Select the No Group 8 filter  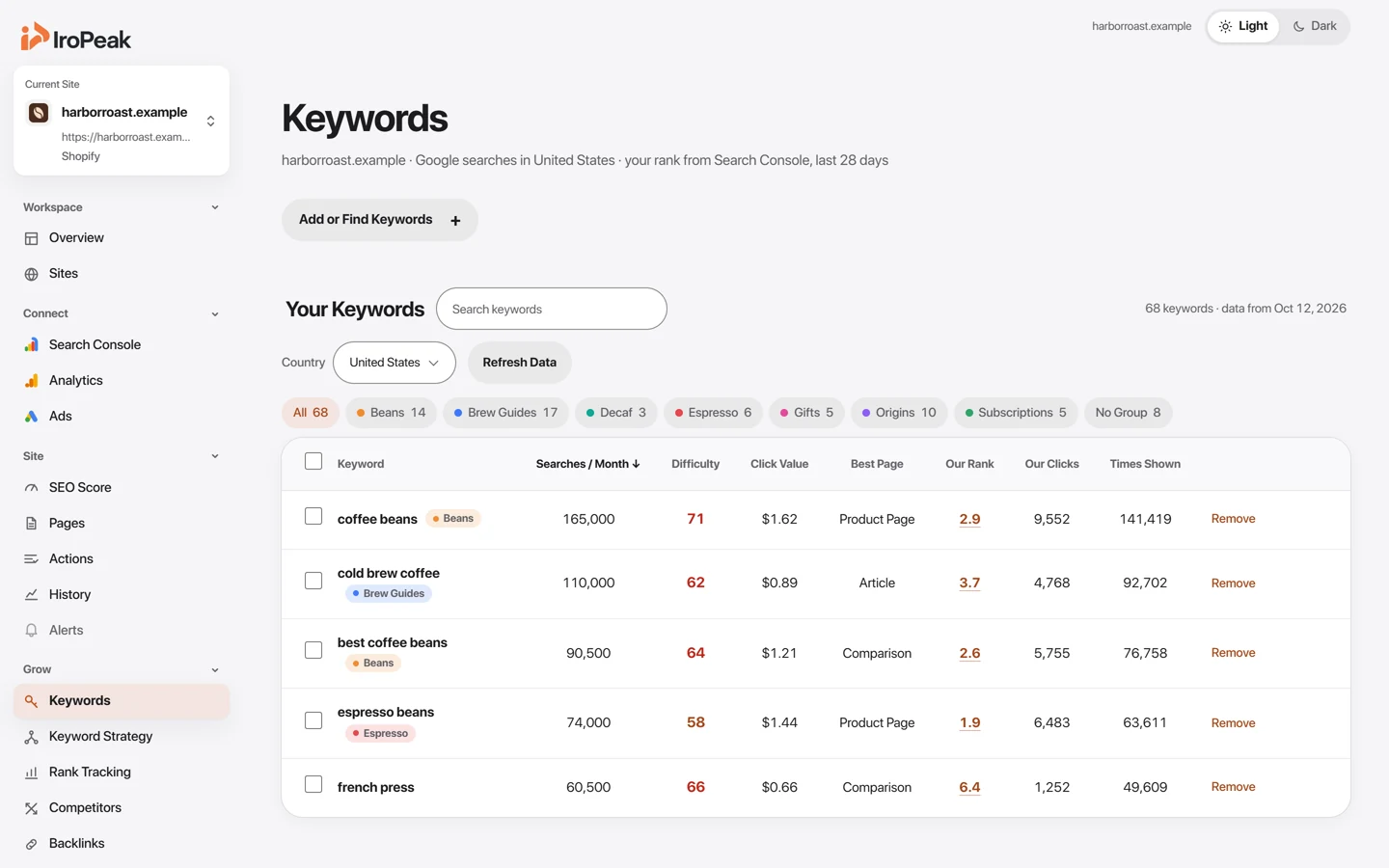(x=1128, y=413)
